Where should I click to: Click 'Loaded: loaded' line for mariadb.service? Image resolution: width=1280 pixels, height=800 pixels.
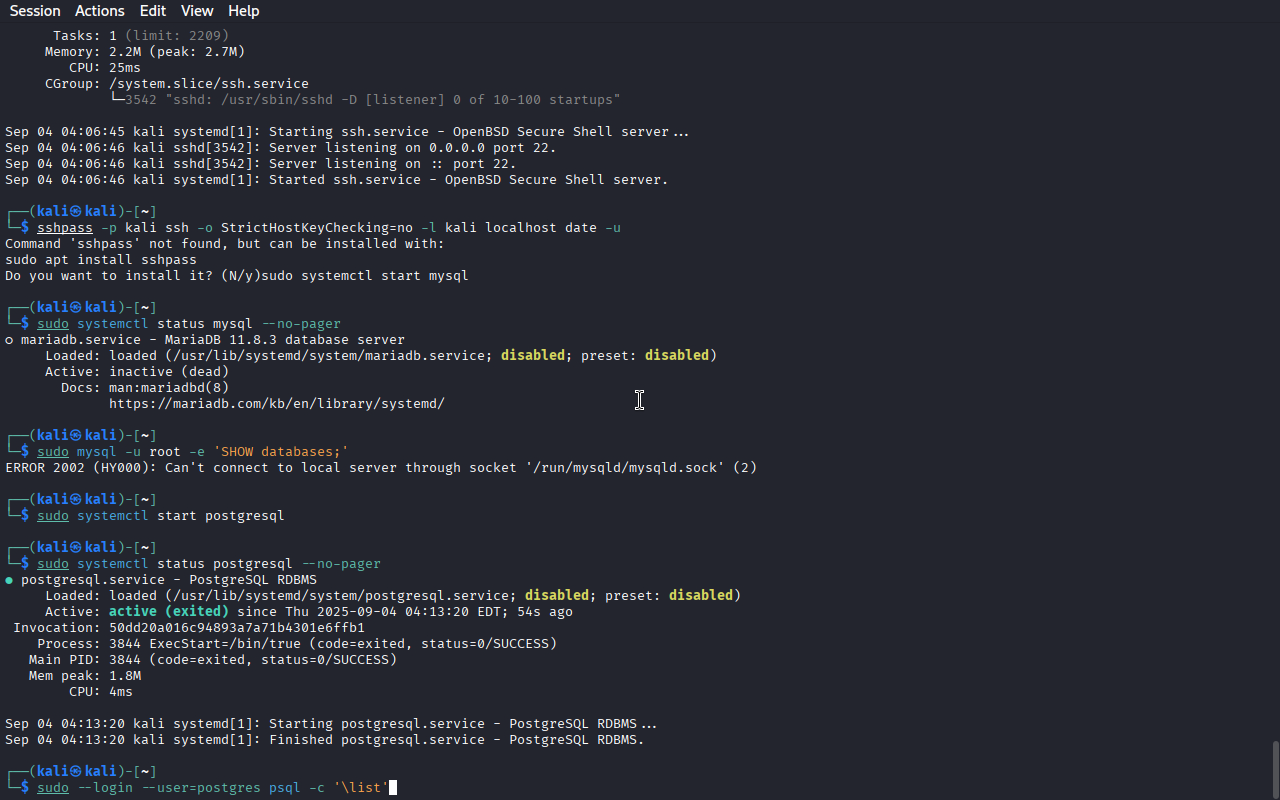[x=381, y=356]
